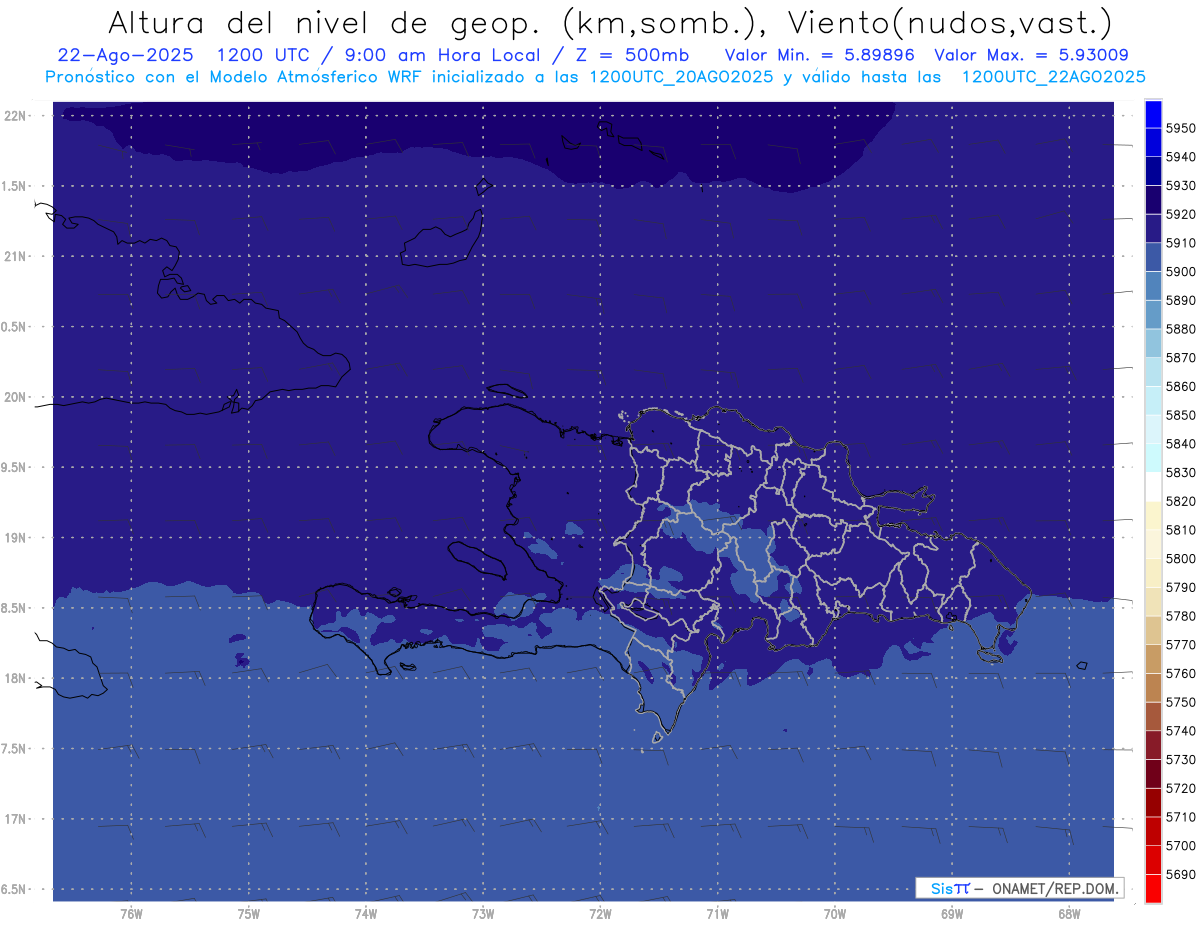Click the 5750 color scale label
The height and width of the screenshot is (927, 1200).
[1180, 703]
